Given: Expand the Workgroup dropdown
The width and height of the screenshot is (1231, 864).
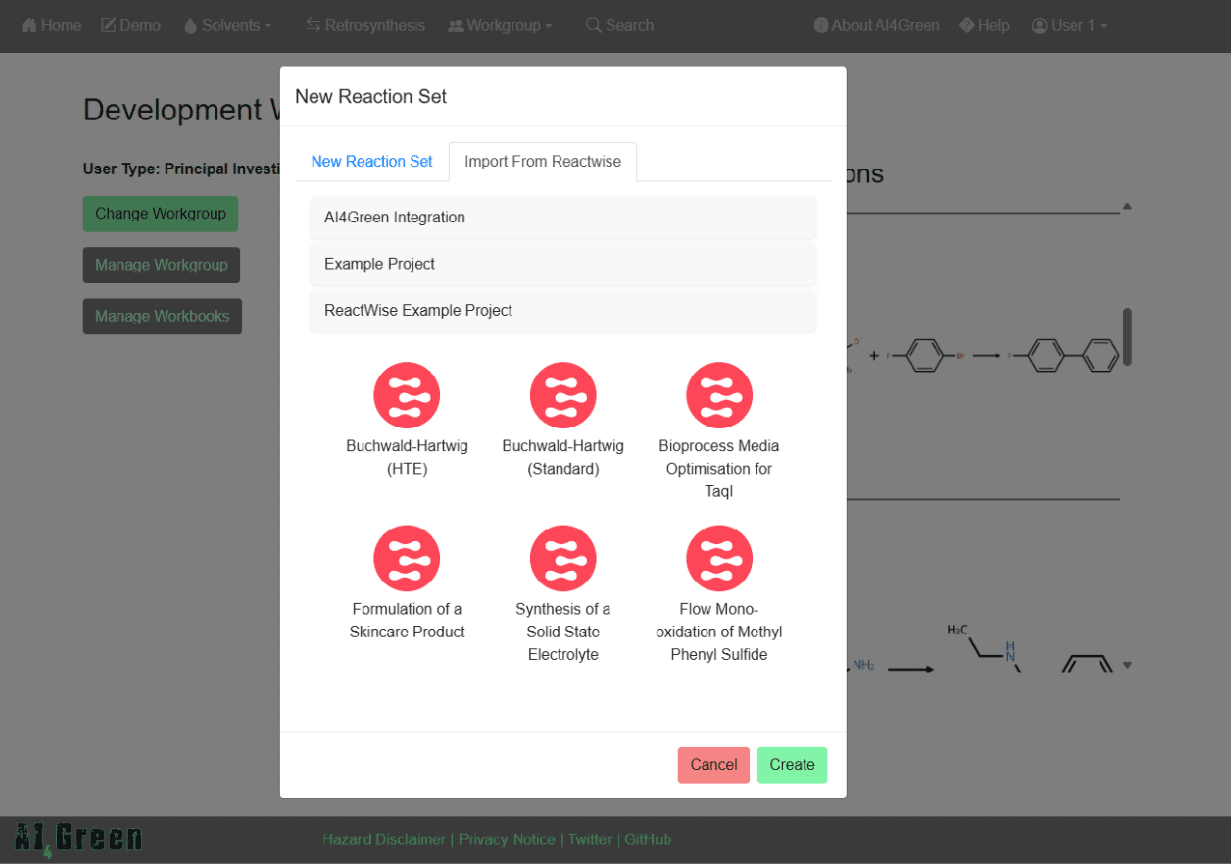Looking at the screenshot, I should tap(498, 25).
